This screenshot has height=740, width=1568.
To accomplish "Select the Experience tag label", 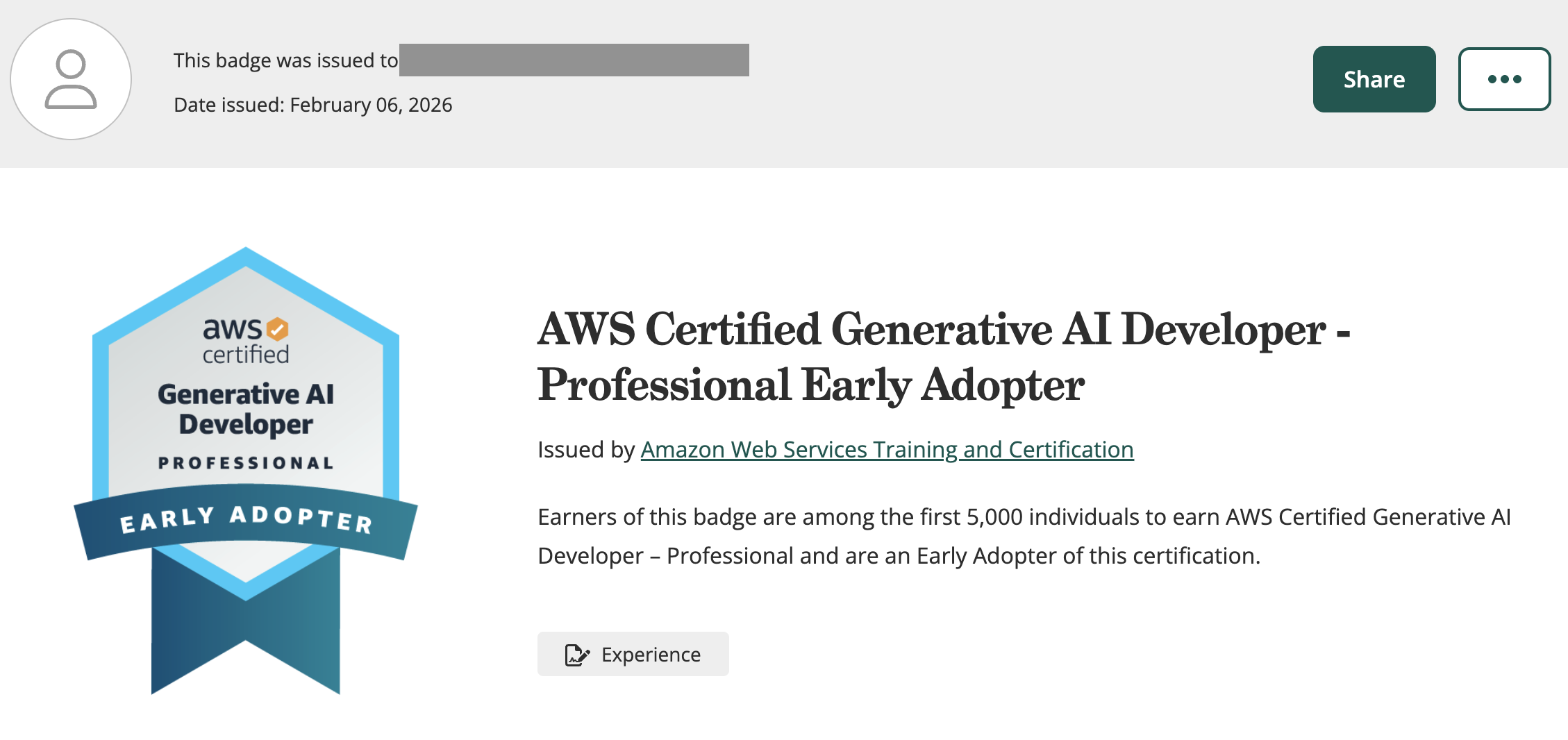I will tap(651, 655).
